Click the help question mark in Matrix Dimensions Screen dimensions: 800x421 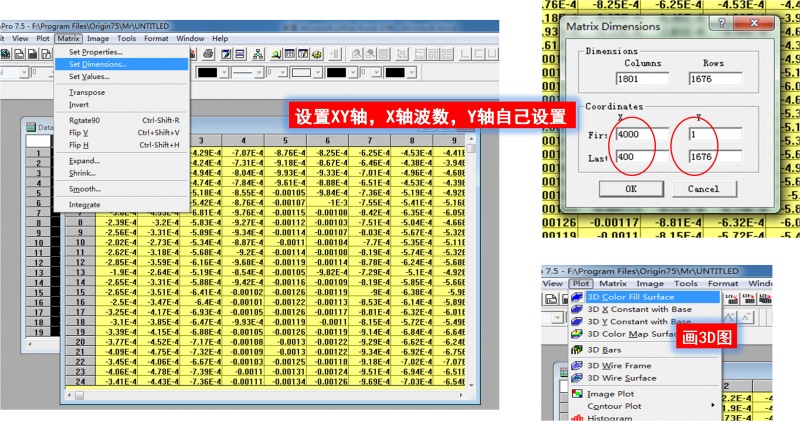pos(721,23)
